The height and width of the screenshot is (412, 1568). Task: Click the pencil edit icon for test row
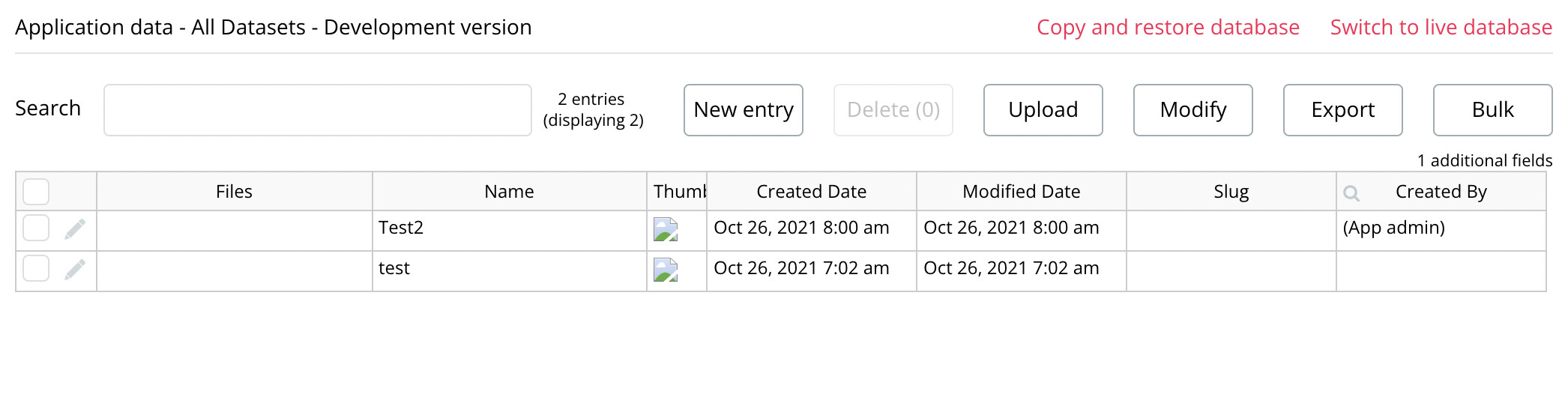tap(75, 269)
